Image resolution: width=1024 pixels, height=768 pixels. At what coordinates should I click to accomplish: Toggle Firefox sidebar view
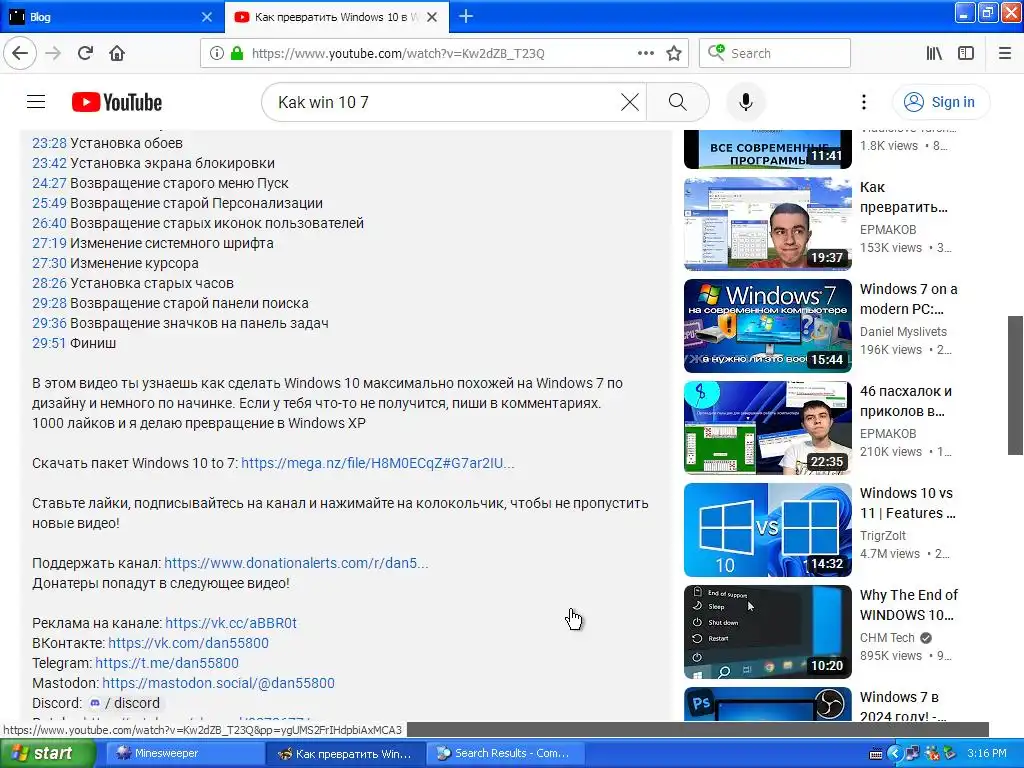click(966, 53)
